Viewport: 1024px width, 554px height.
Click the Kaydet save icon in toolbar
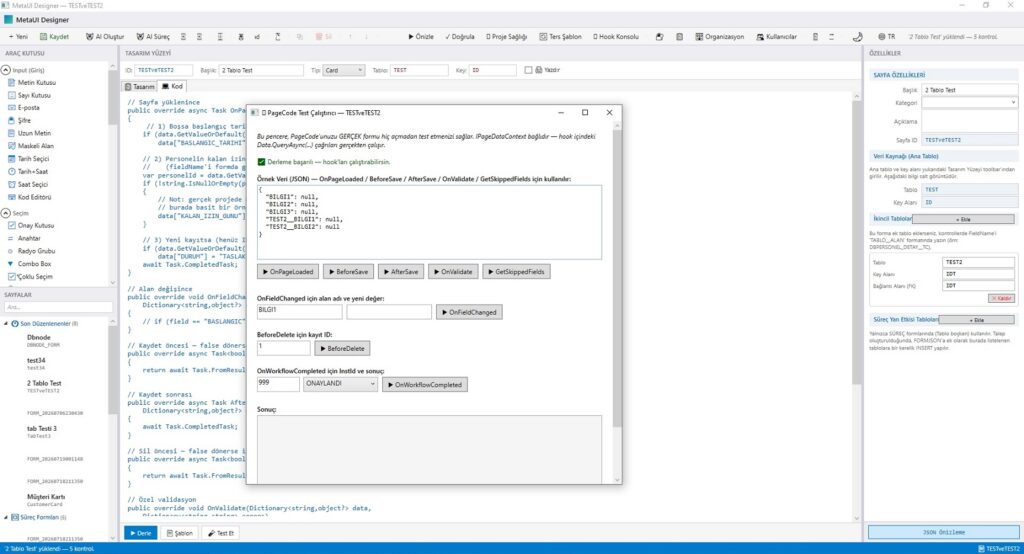(x=44, y=37)
